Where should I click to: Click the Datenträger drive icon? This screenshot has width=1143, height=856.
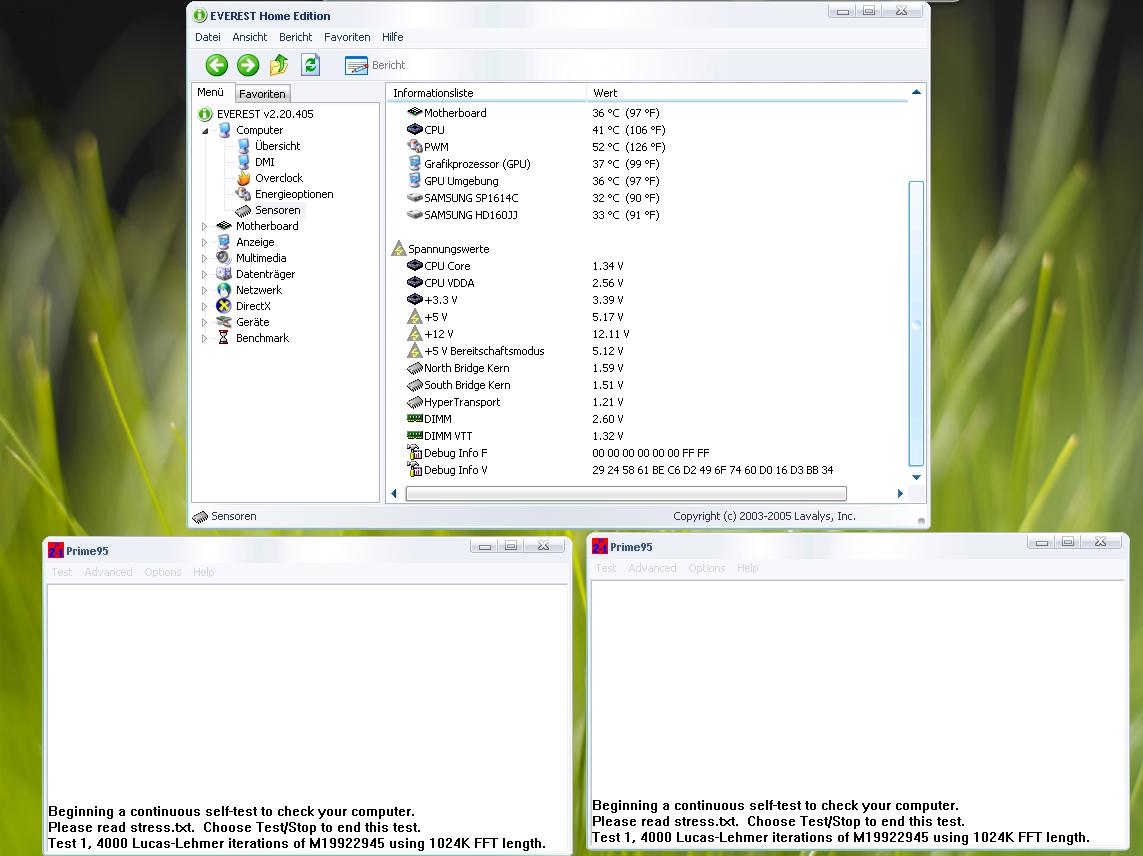[224, 274]
